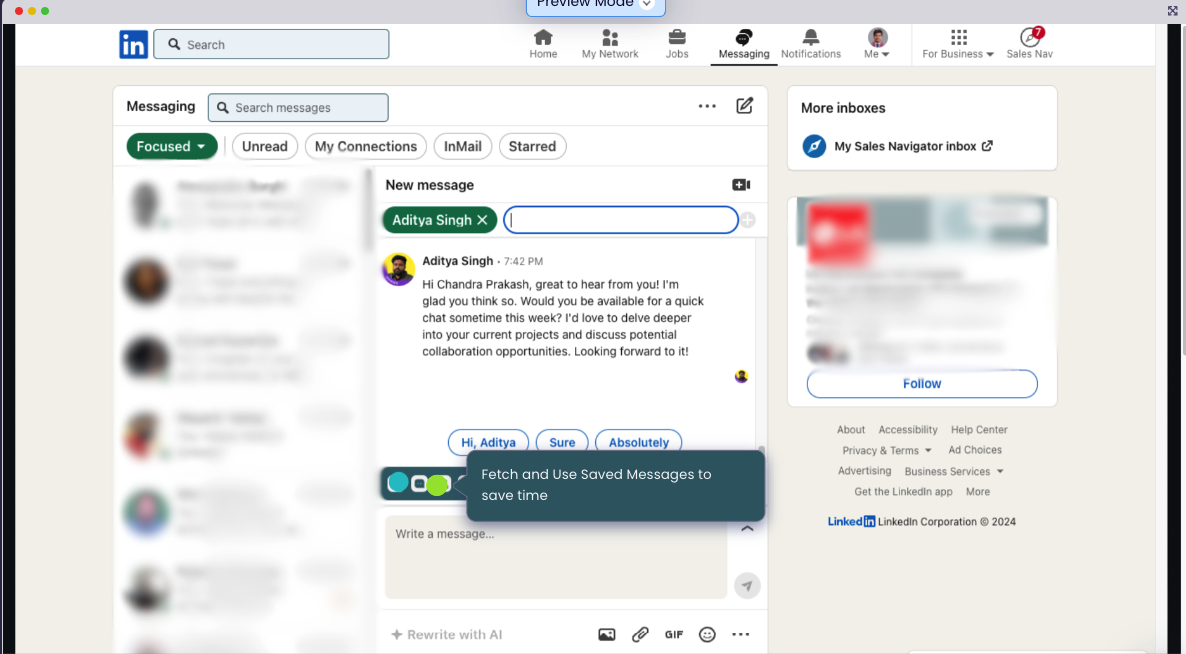Filter by My Connections
Screen dimensions: 1186x654
click(366, 147)
